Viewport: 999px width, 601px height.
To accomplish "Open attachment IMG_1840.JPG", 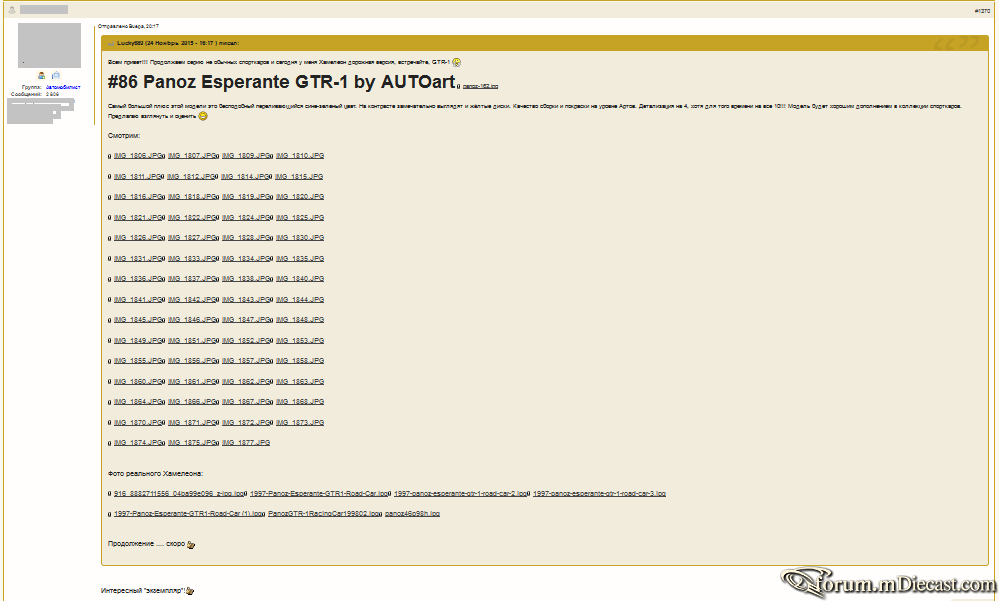I will pos(300,279).
